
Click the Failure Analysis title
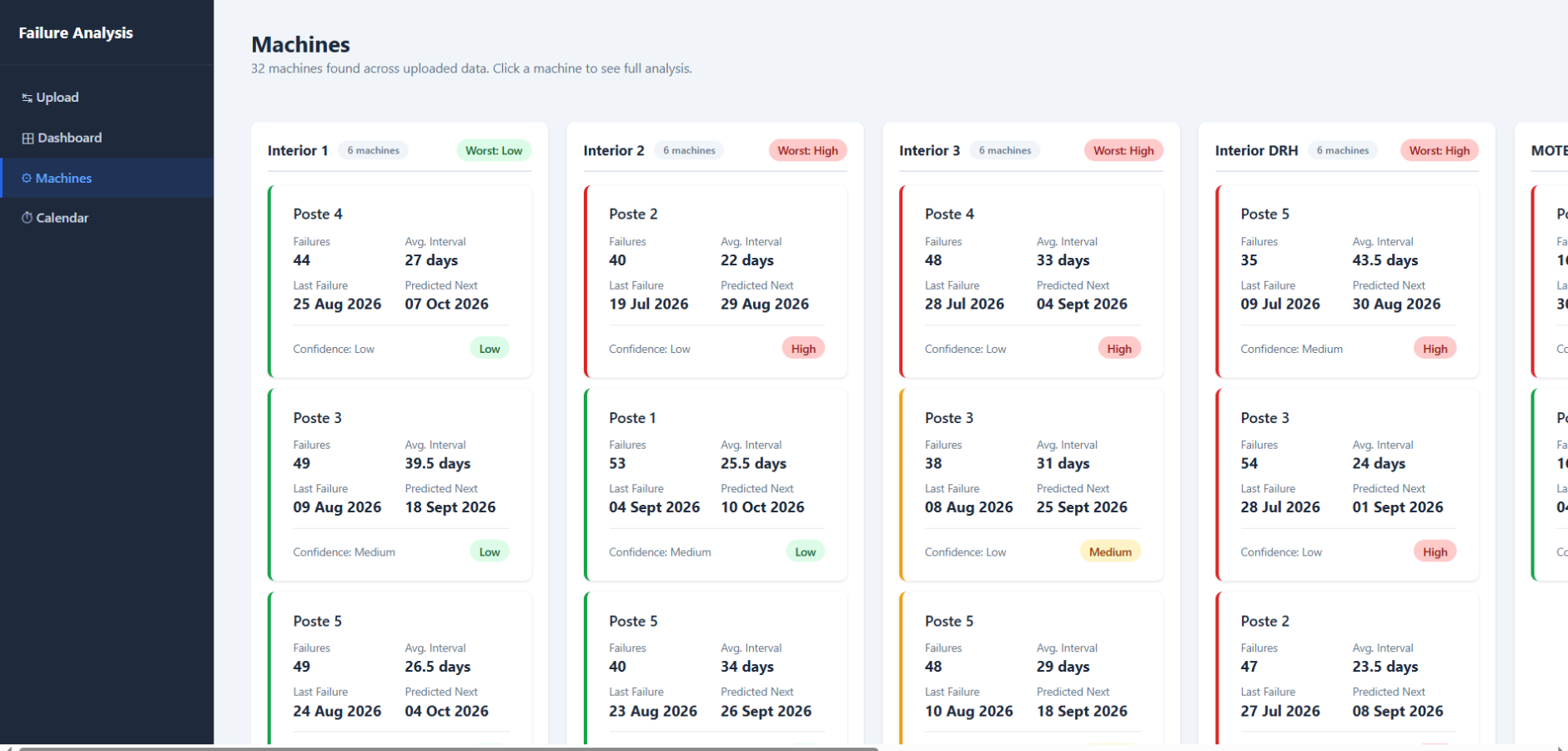(x=76, y=33)
